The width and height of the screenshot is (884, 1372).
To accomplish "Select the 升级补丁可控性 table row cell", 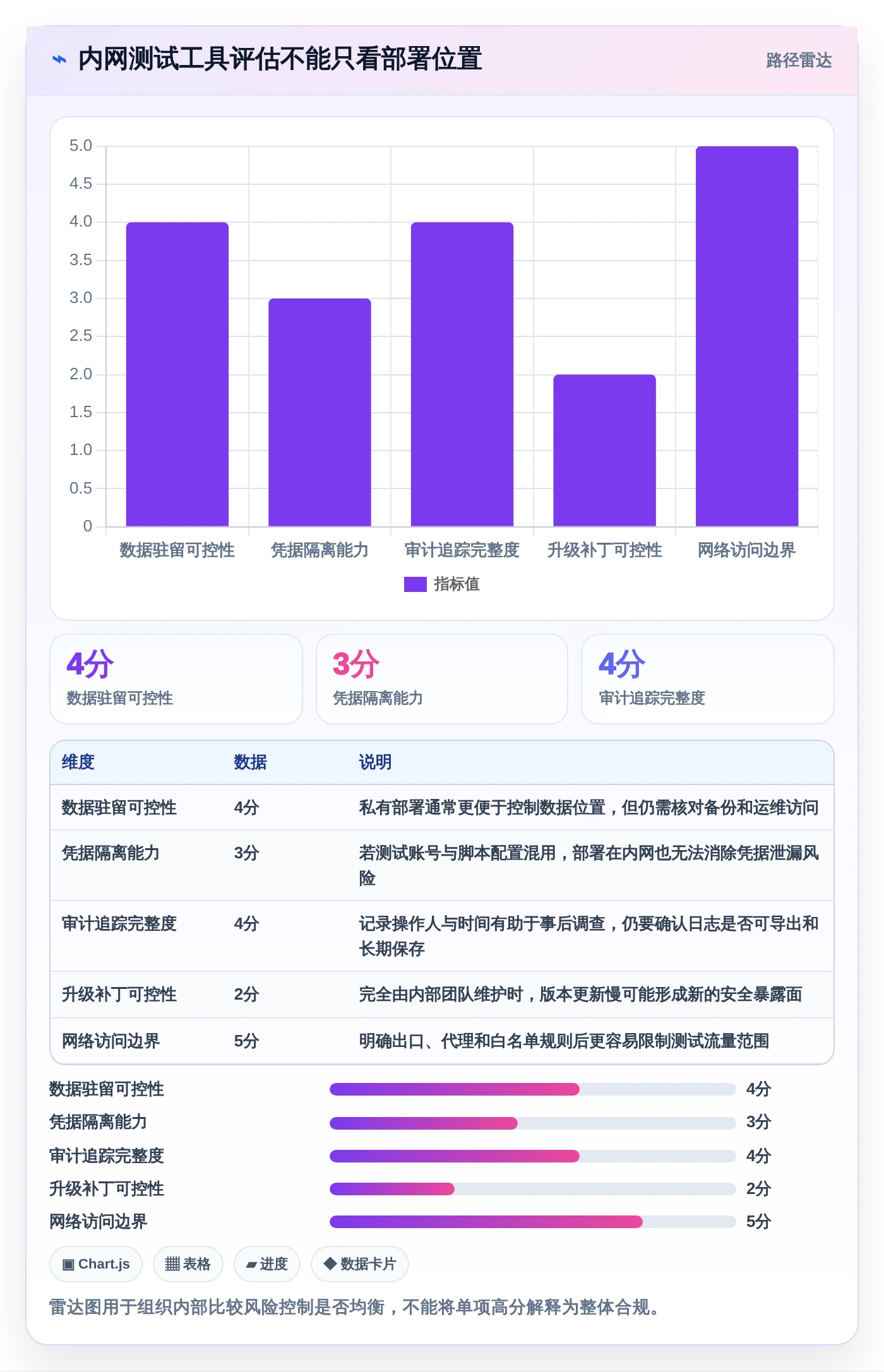I will (119, 995).
